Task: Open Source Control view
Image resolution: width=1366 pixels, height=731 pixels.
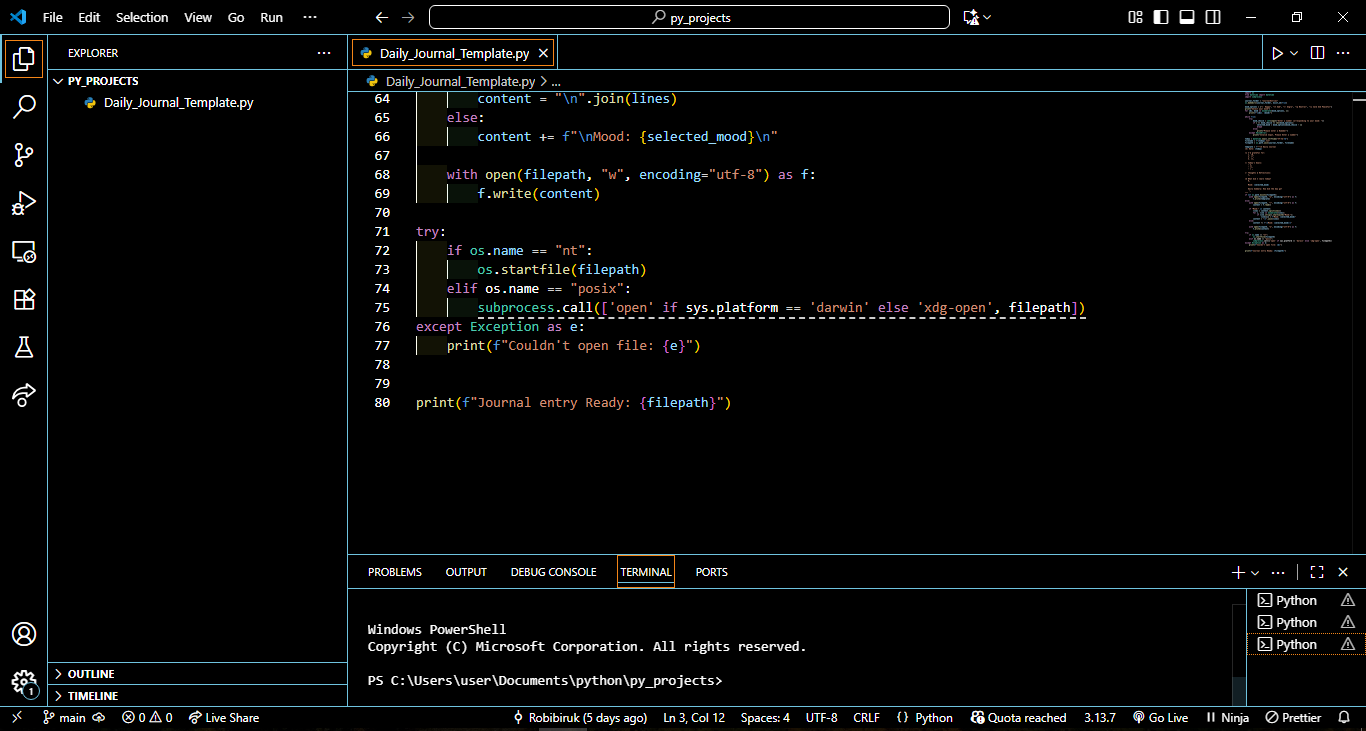Action: click(x=24, y=155)
